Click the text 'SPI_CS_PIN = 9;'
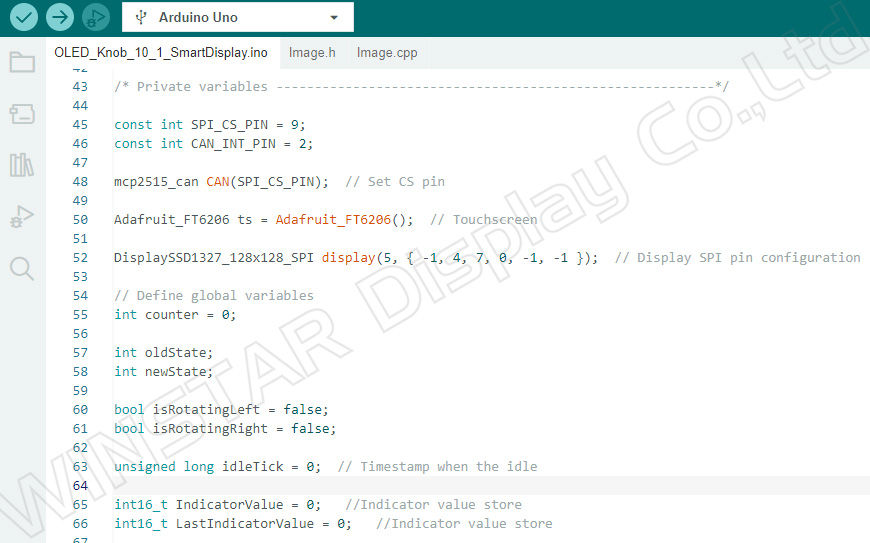The width and height of the screenshot is (870, 543). [248, 125]
